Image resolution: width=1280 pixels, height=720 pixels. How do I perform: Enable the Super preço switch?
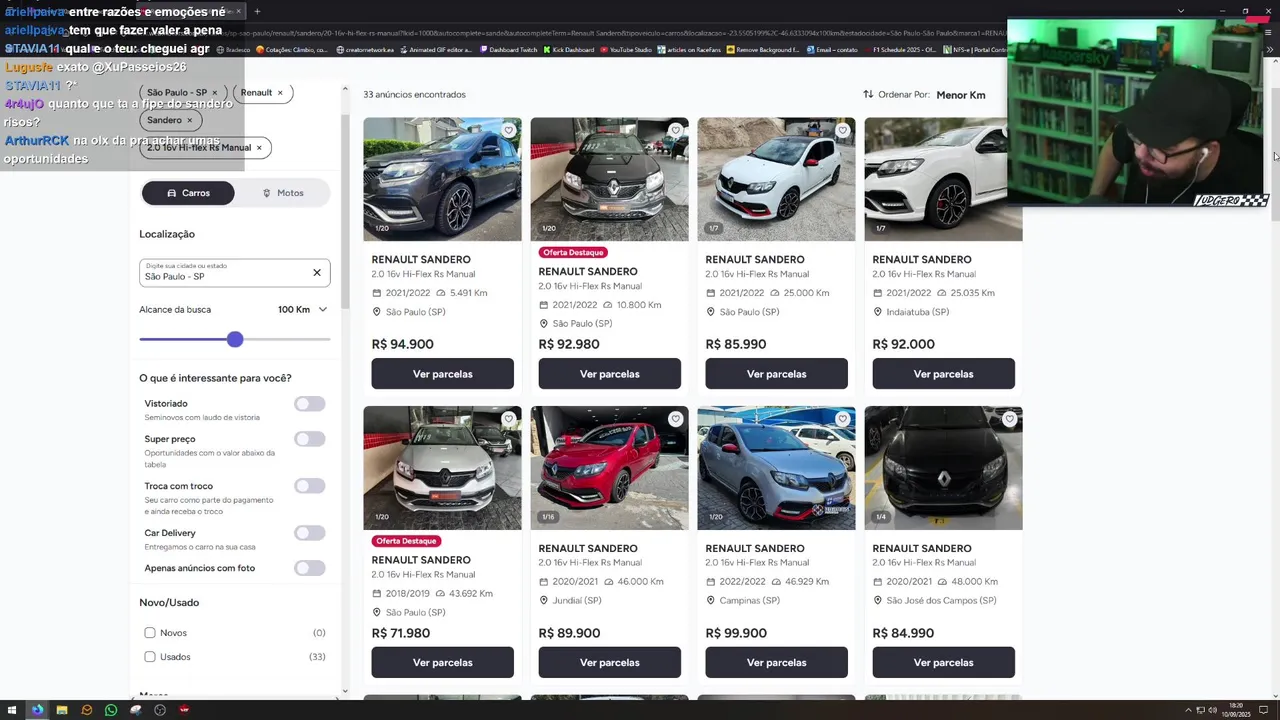[x=310, y=439]
